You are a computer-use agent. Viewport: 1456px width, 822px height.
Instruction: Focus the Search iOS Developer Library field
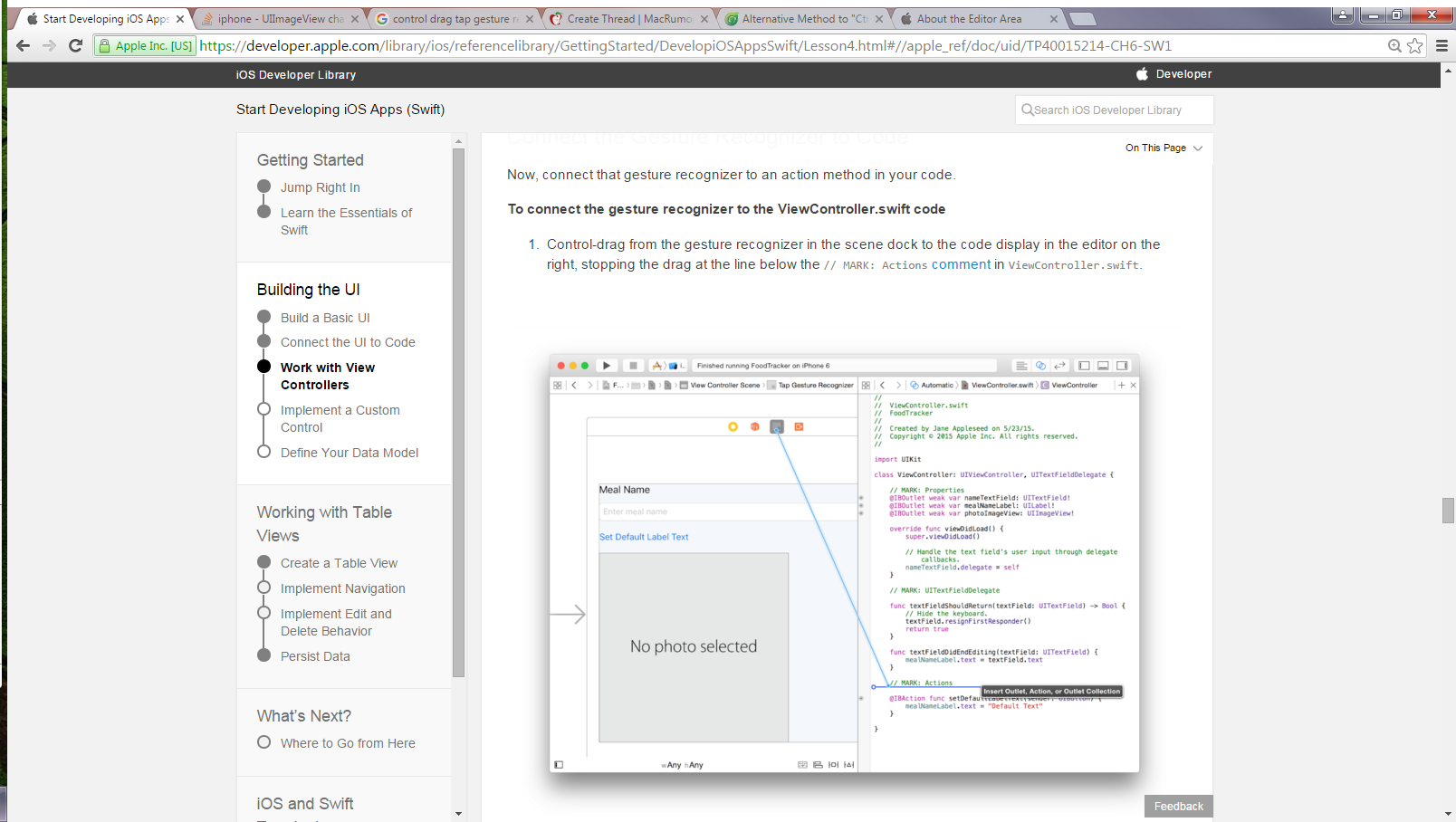1114,110
